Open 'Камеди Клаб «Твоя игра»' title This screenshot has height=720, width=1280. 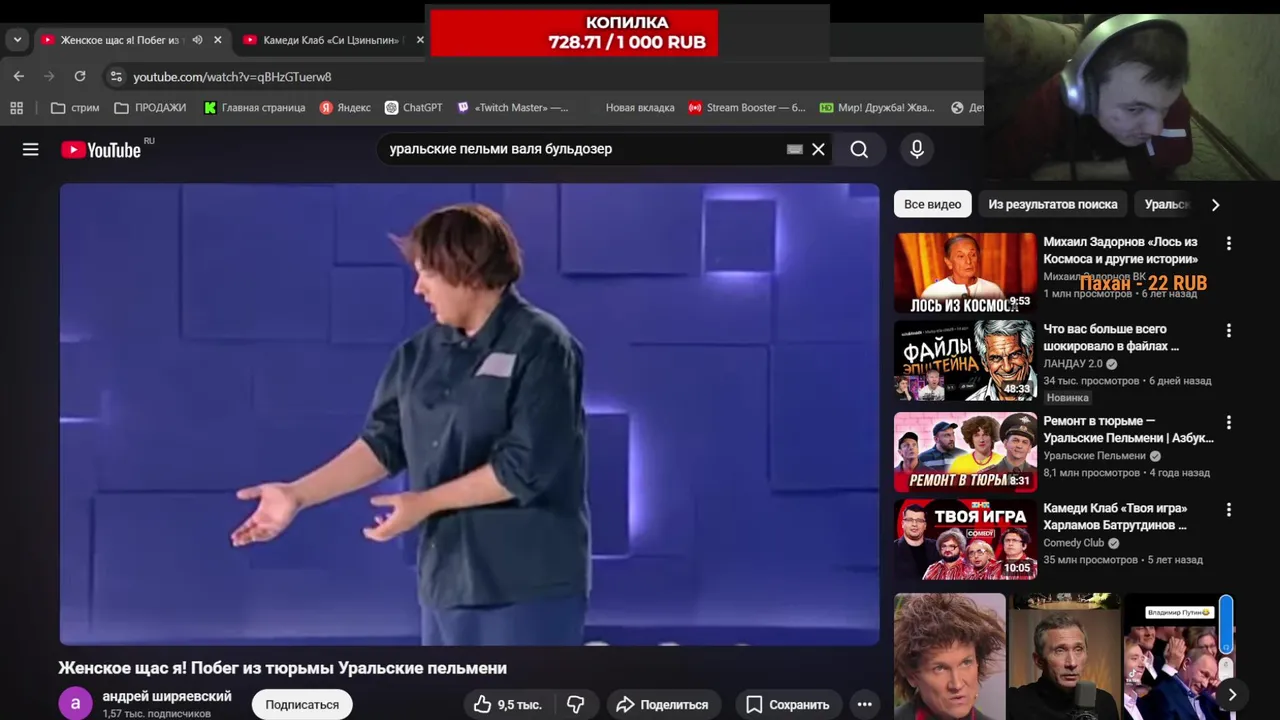pyautogui.click(x=1115, y=516)
